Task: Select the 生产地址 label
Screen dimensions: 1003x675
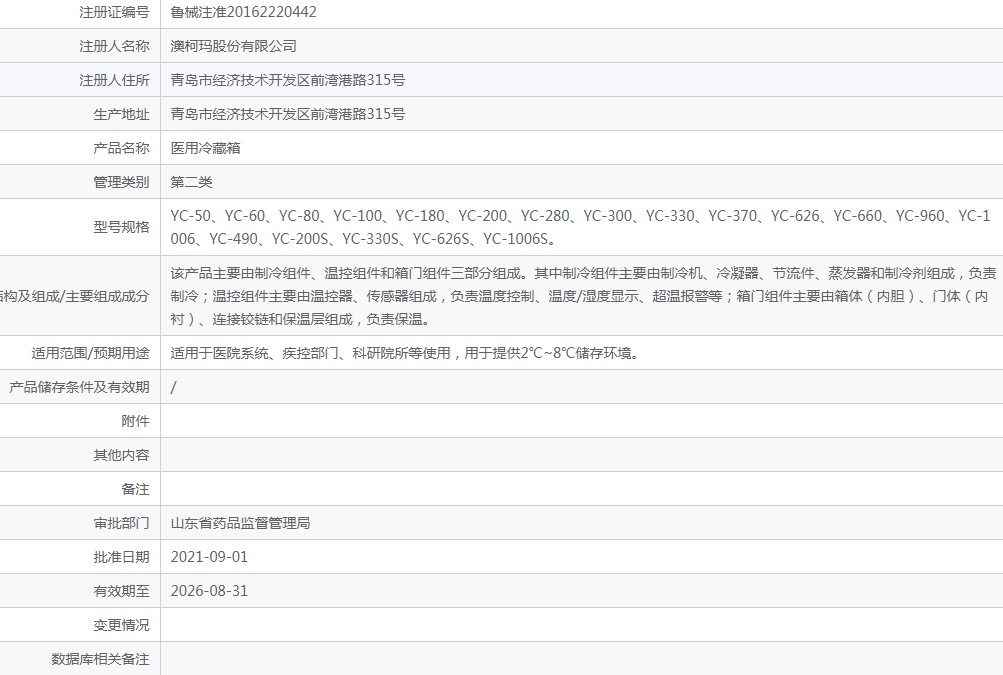Action: click(121, 114)
